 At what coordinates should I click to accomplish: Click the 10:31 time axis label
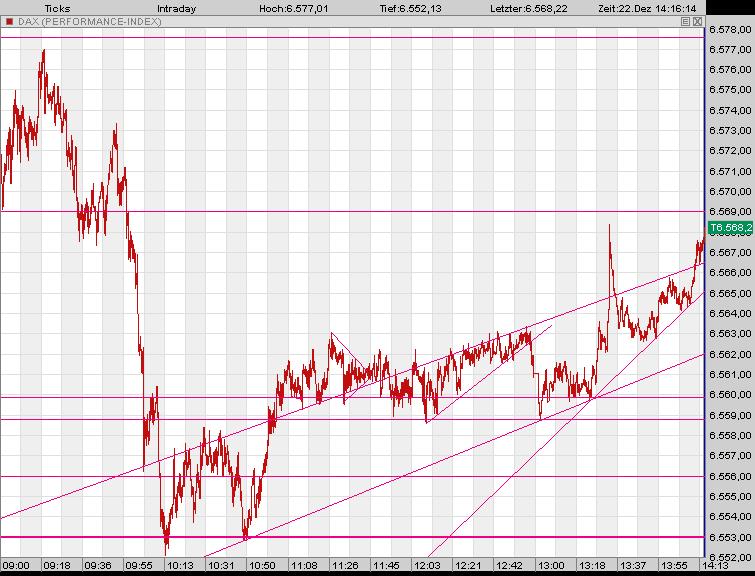[x=221, y=565]
